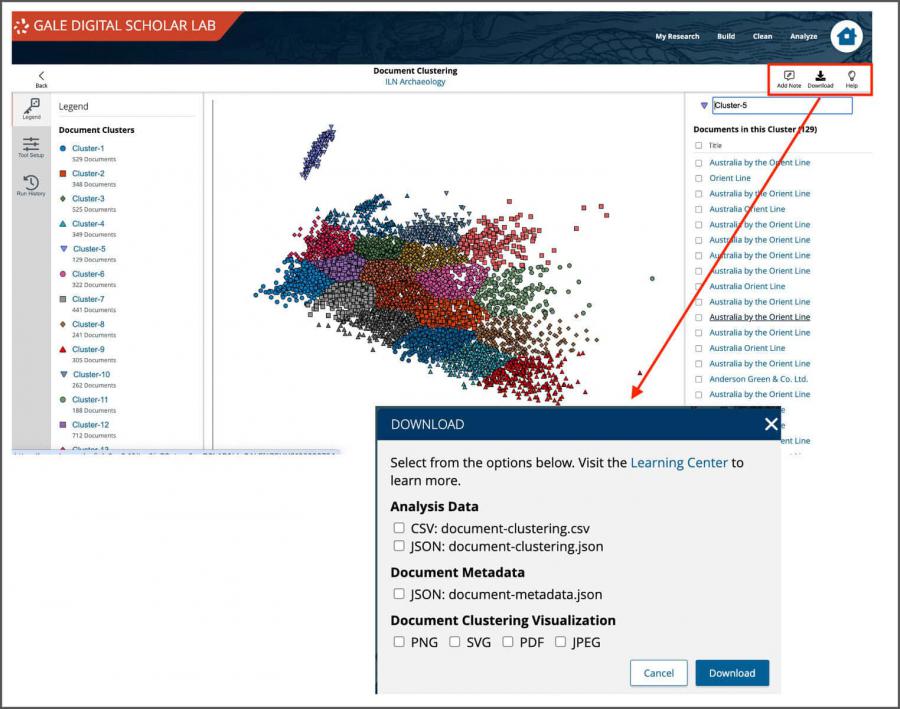Go home via the house icon
Viewport: 900px width, 709px height.
pos(845,36)
